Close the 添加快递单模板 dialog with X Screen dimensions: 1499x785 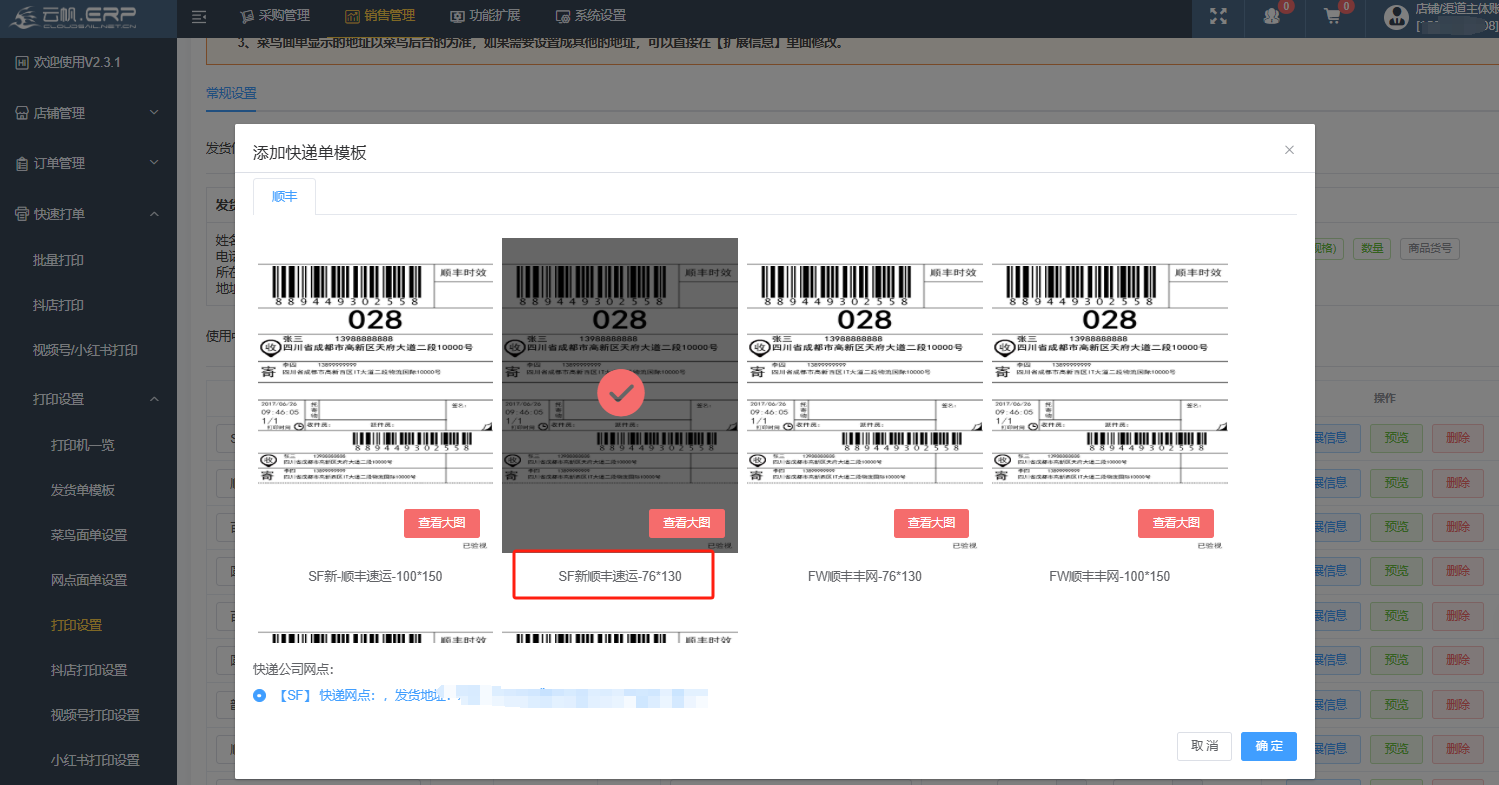pyautogui.click(x=1289, y=150)
